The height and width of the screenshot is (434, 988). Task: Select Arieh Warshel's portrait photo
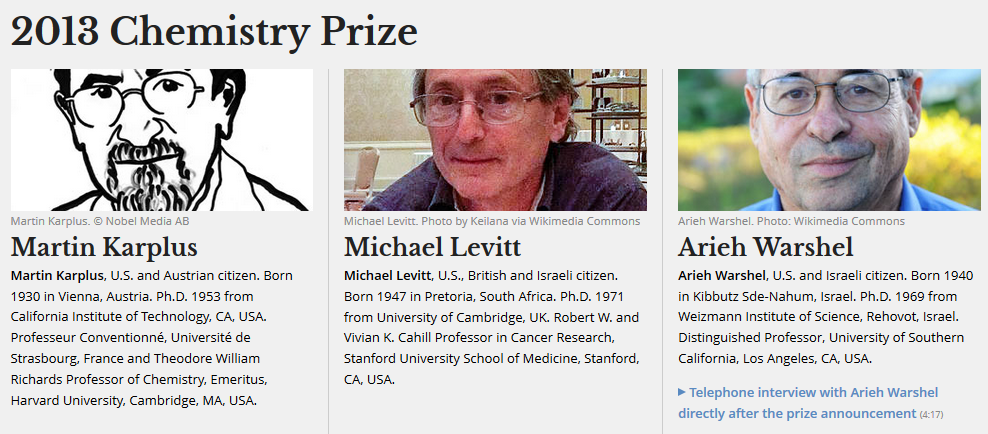click(x=829, y=139)
